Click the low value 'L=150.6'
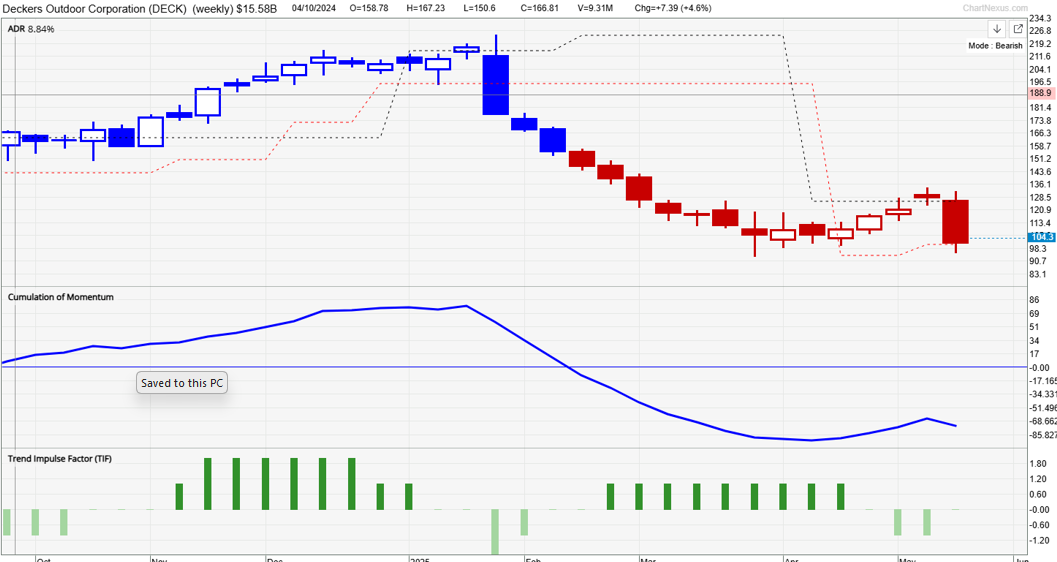Viewport: 1057px width, 562px height. tap(480, 8)
